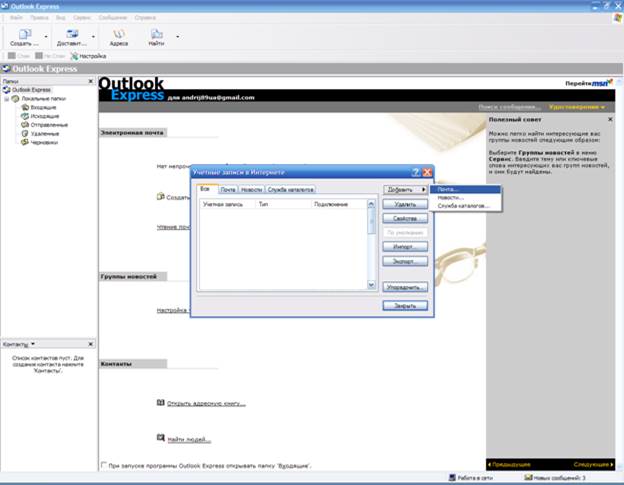This screenshot has height=485, width=624.
Task: Click the Удалить button
Action: click(x=405, y=204)
